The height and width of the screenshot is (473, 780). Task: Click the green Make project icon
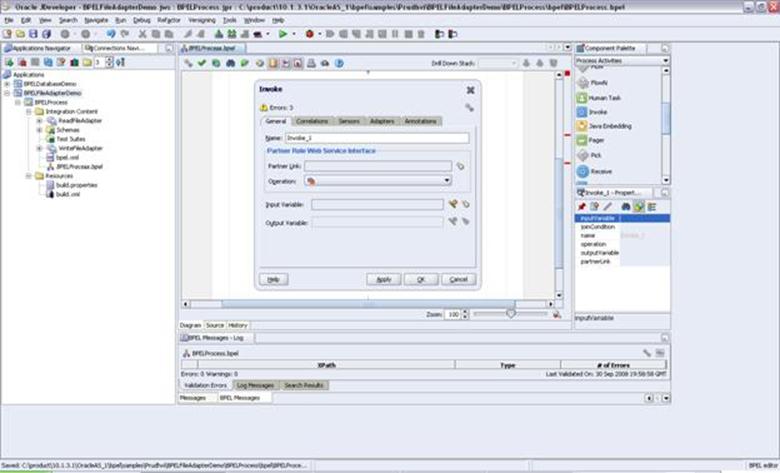218,34
